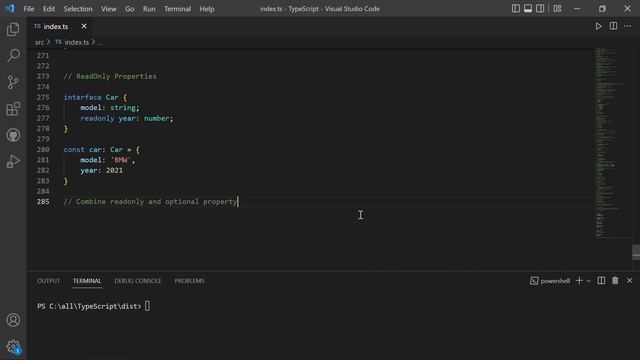Split the editor to the right

(613, 26)
